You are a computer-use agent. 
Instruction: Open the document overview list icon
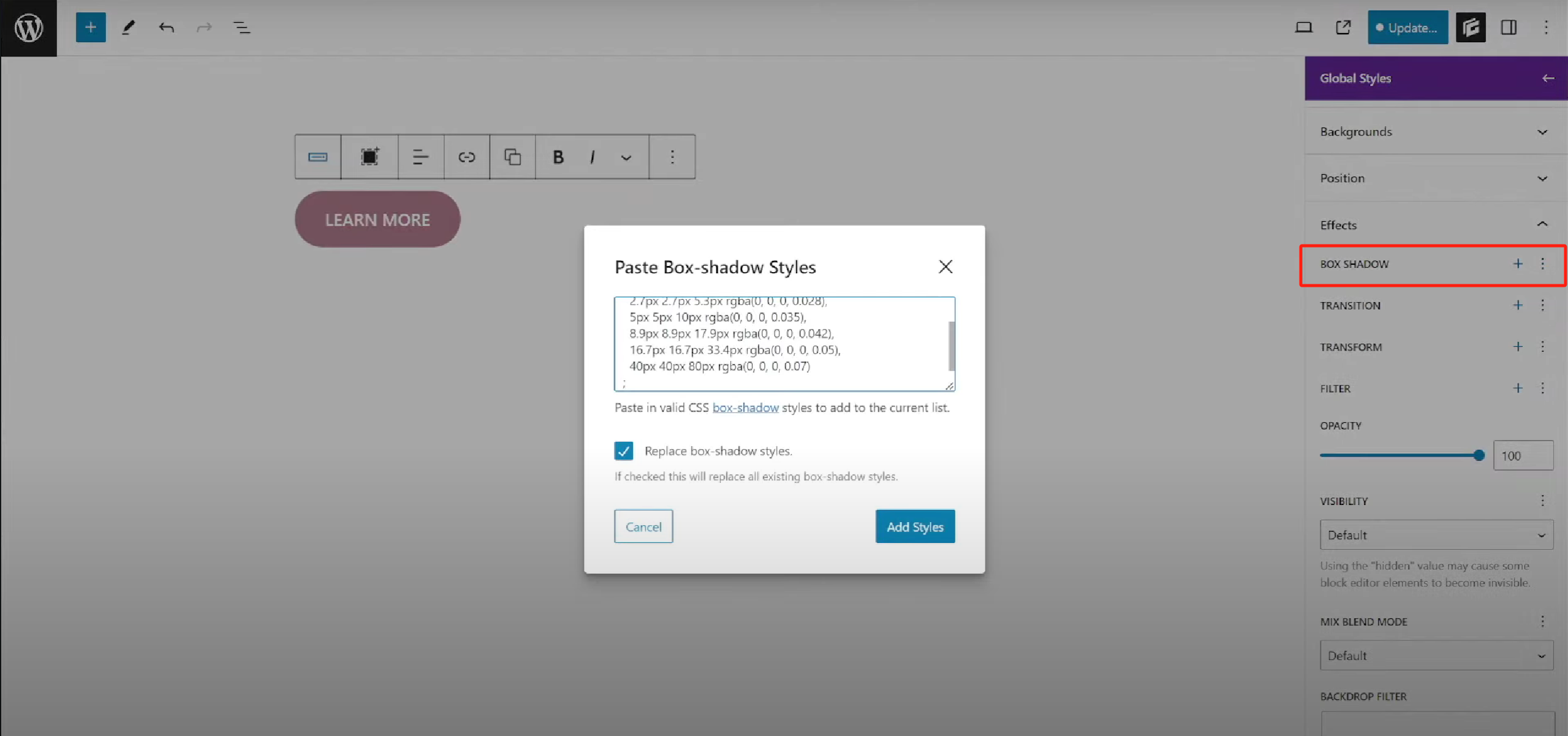241,28
